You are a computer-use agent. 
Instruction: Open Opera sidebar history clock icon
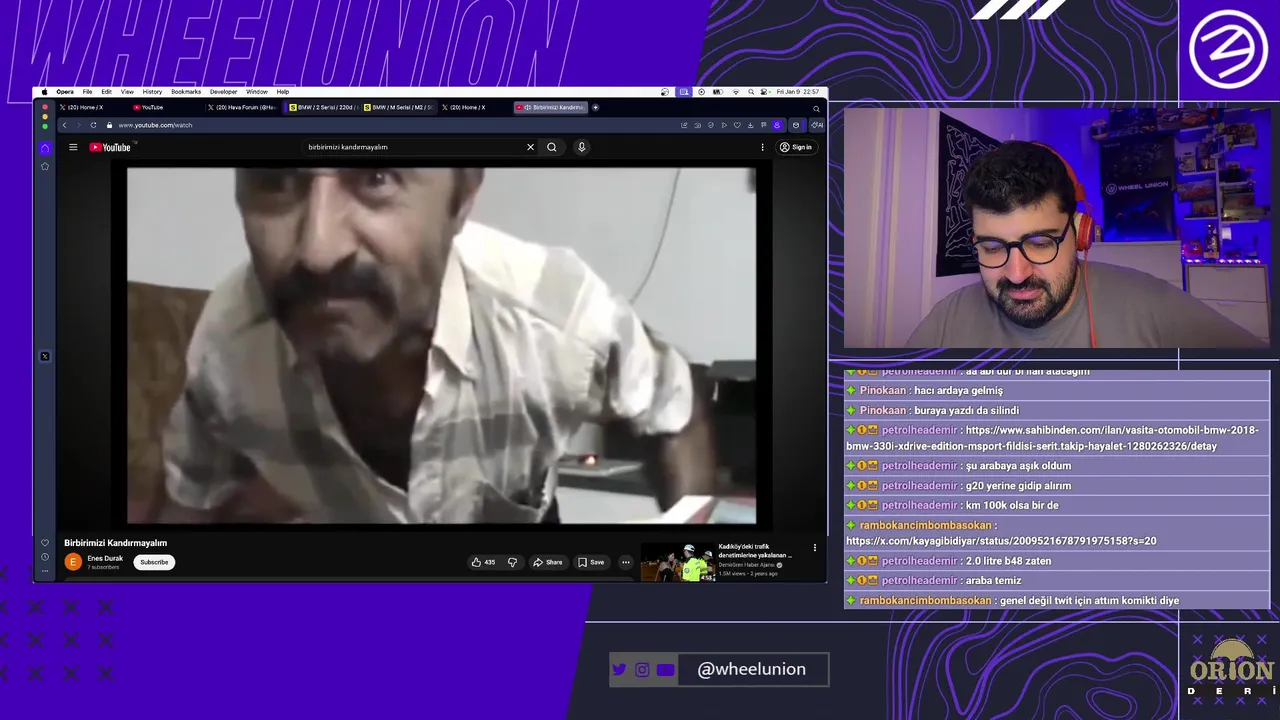pyautogui.click(x=44, y=557)
